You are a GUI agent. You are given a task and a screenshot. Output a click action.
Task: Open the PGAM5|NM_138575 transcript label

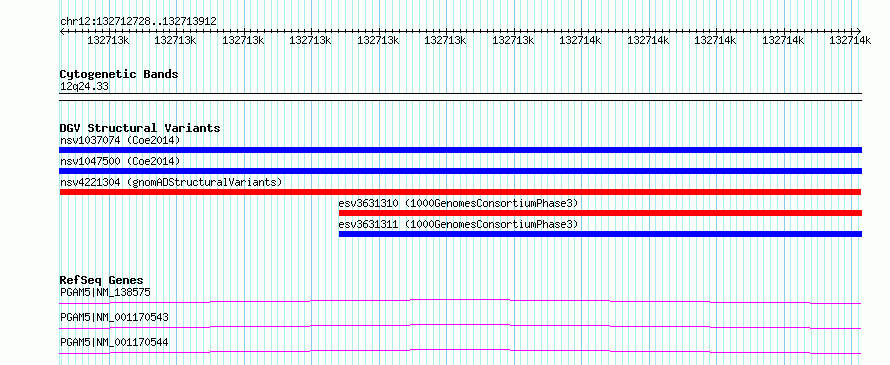105,293
